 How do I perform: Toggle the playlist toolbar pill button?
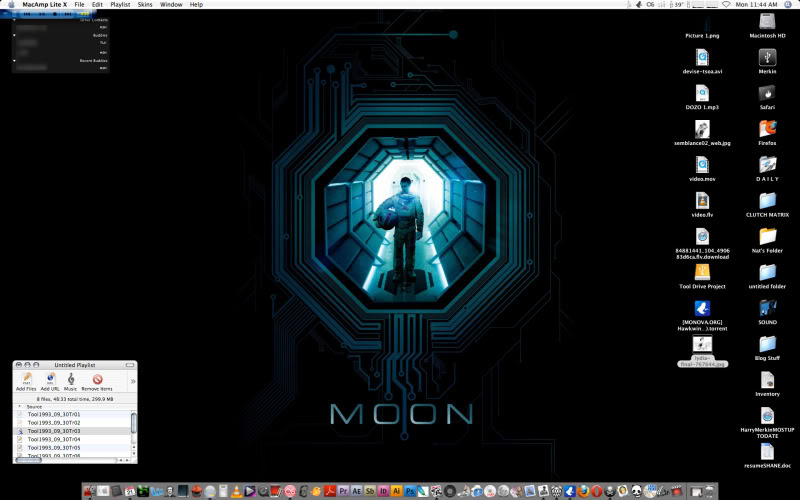(130, 365)
